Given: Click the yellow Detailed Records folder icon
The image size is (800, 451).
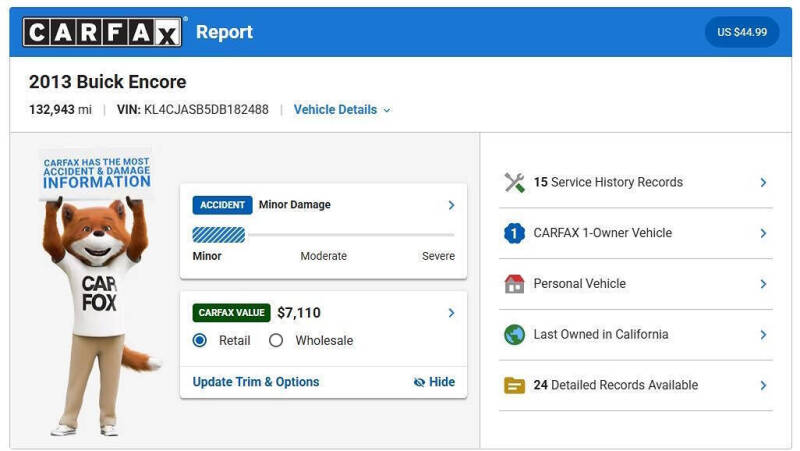Looking at the screenshot, I should [514, 385].
